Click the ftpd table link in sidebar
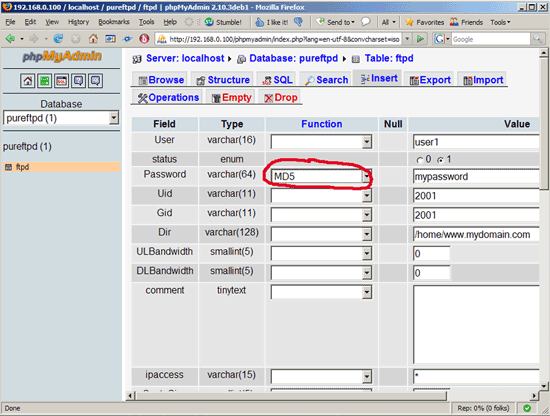Screen dimensions: 550x416 point(22,167)
